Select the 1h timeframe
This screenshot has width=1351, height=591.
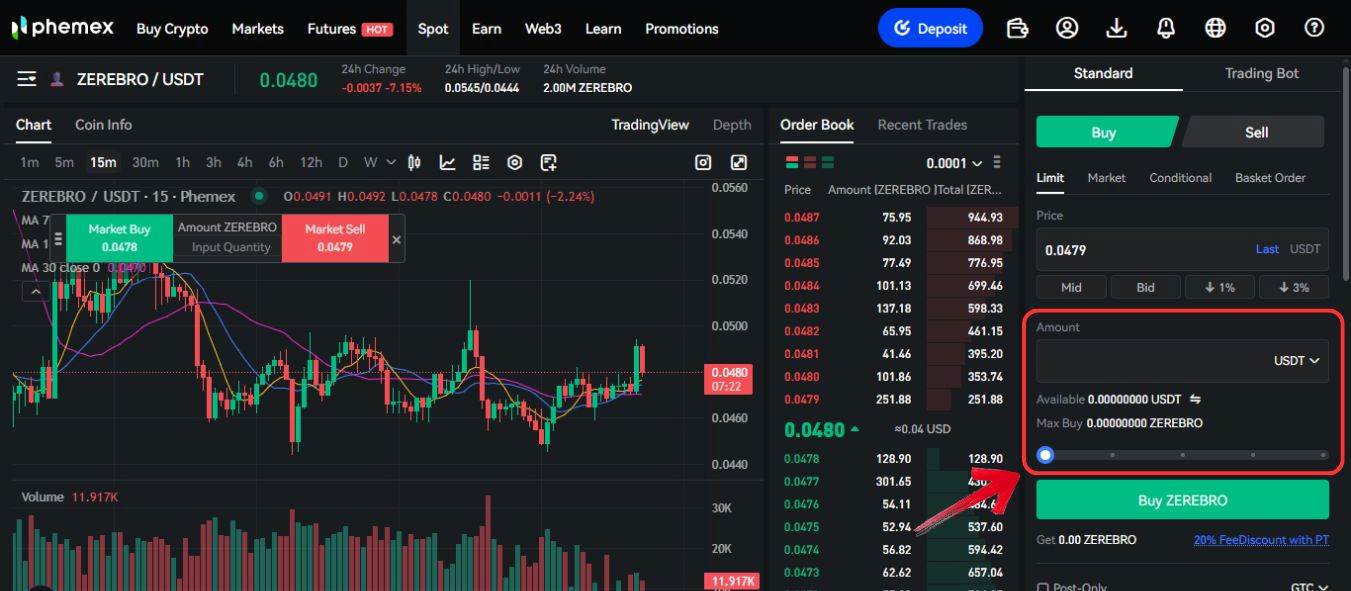pos(182,162)
